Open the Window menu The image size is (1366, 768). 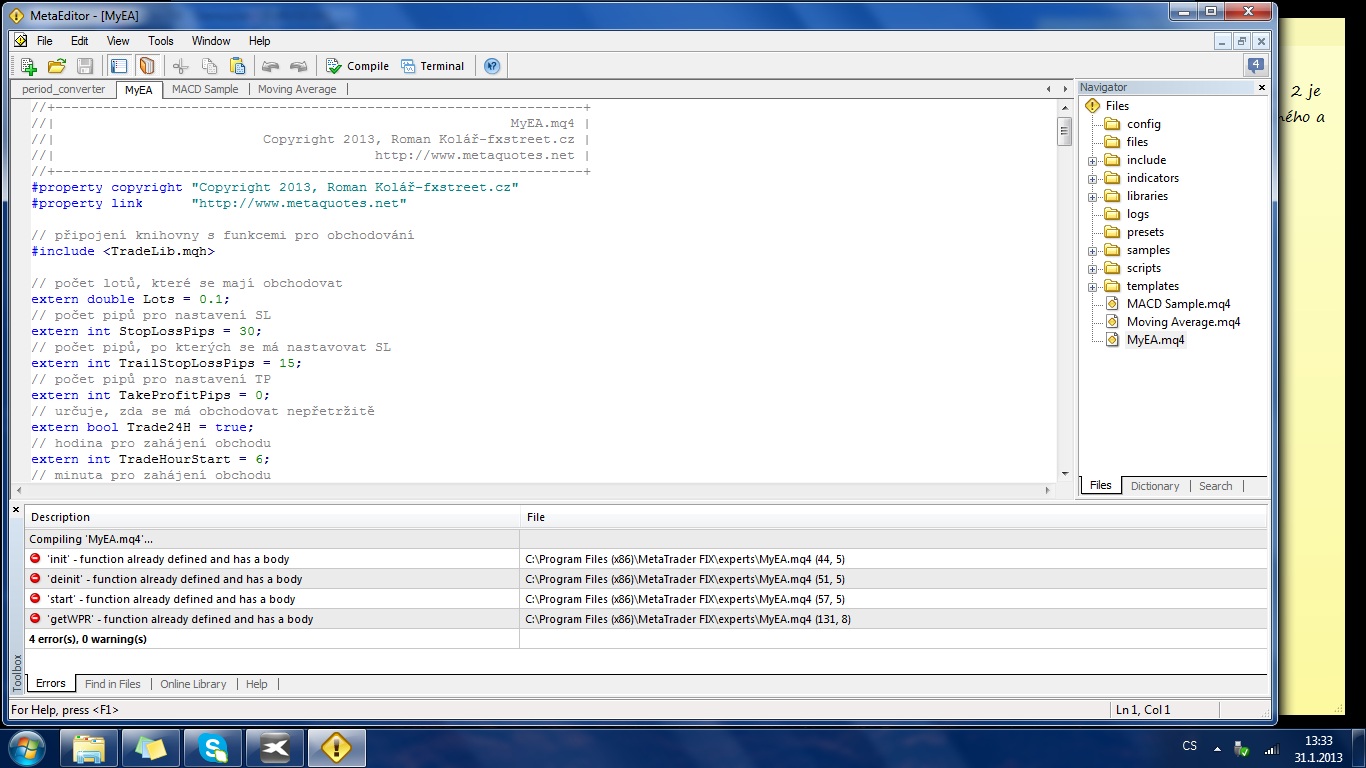pos(211,41)
